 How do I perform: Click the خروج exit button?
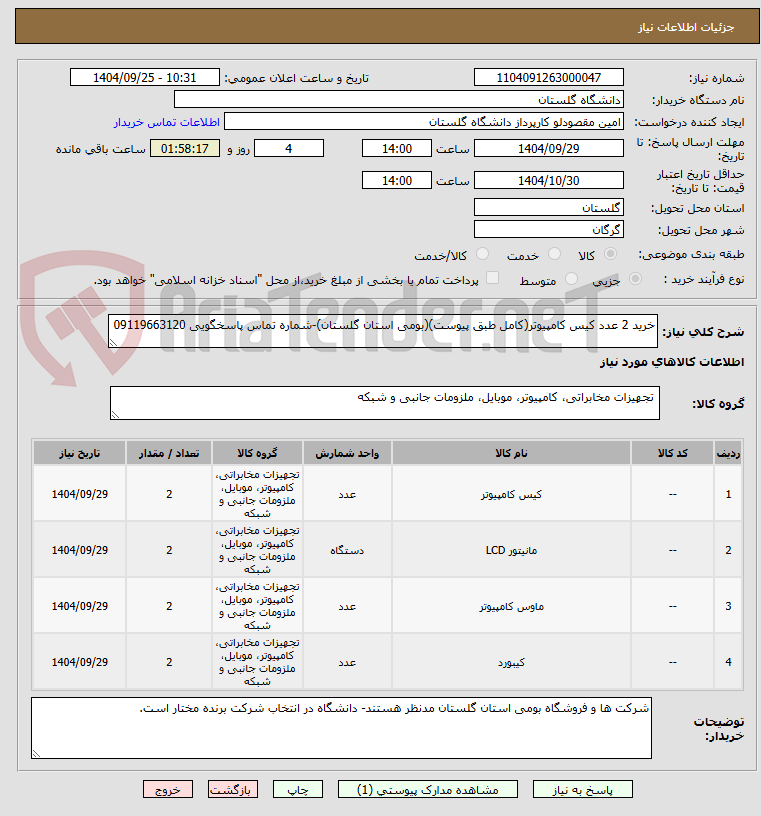(168, 789)
